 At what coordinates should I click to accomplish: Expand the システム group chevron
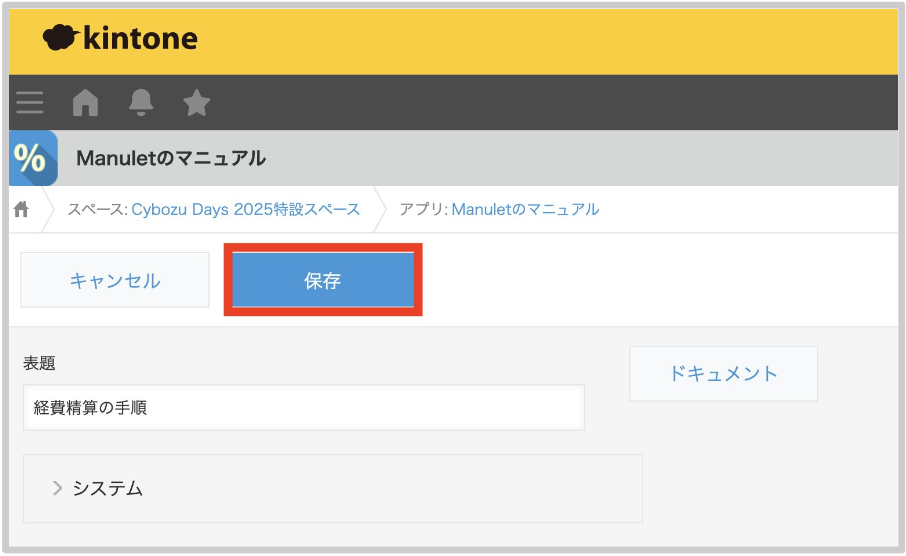57,488
